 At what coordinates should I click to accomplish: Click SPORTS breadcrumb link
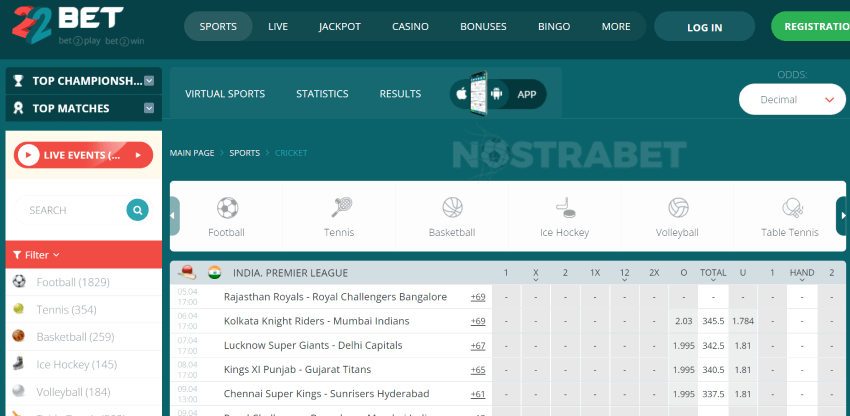[244, 153]
